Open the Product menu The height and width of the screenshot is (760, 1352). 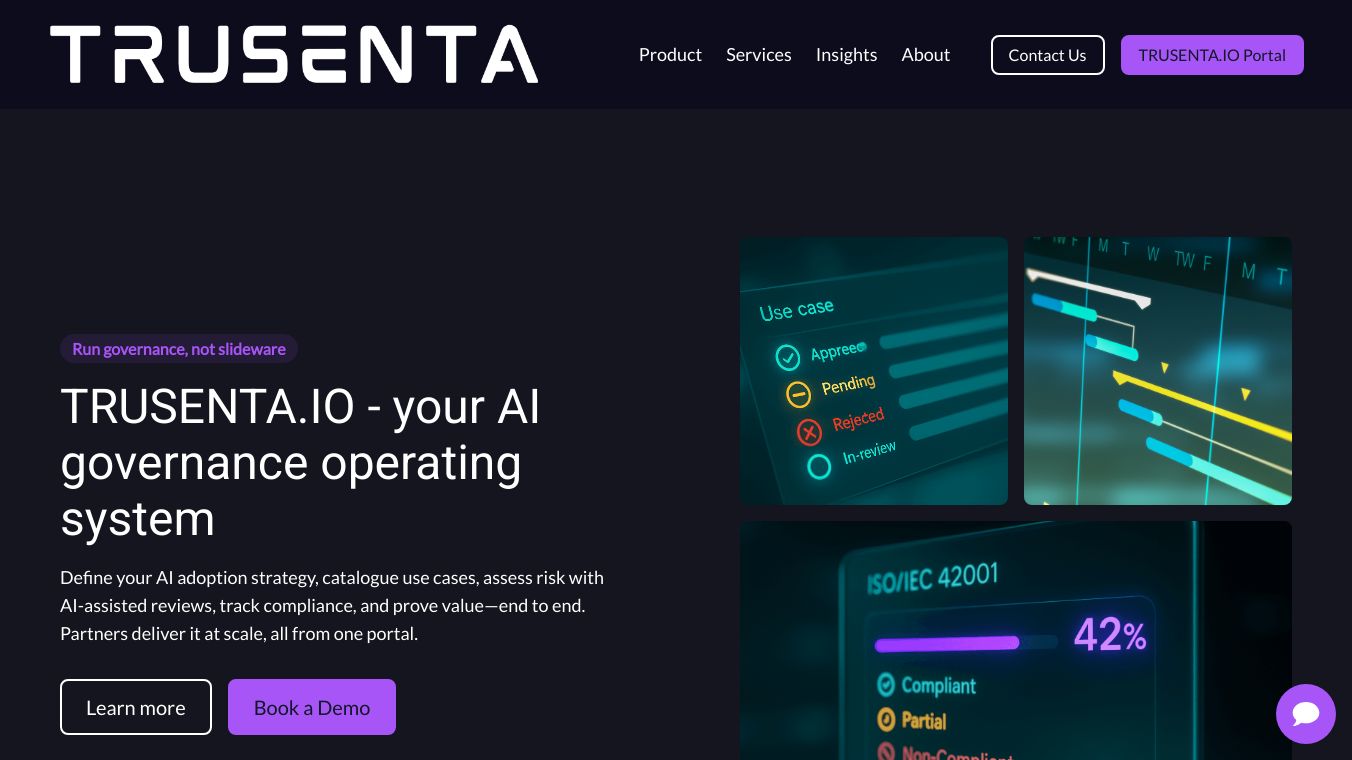[x=670, y=55]
